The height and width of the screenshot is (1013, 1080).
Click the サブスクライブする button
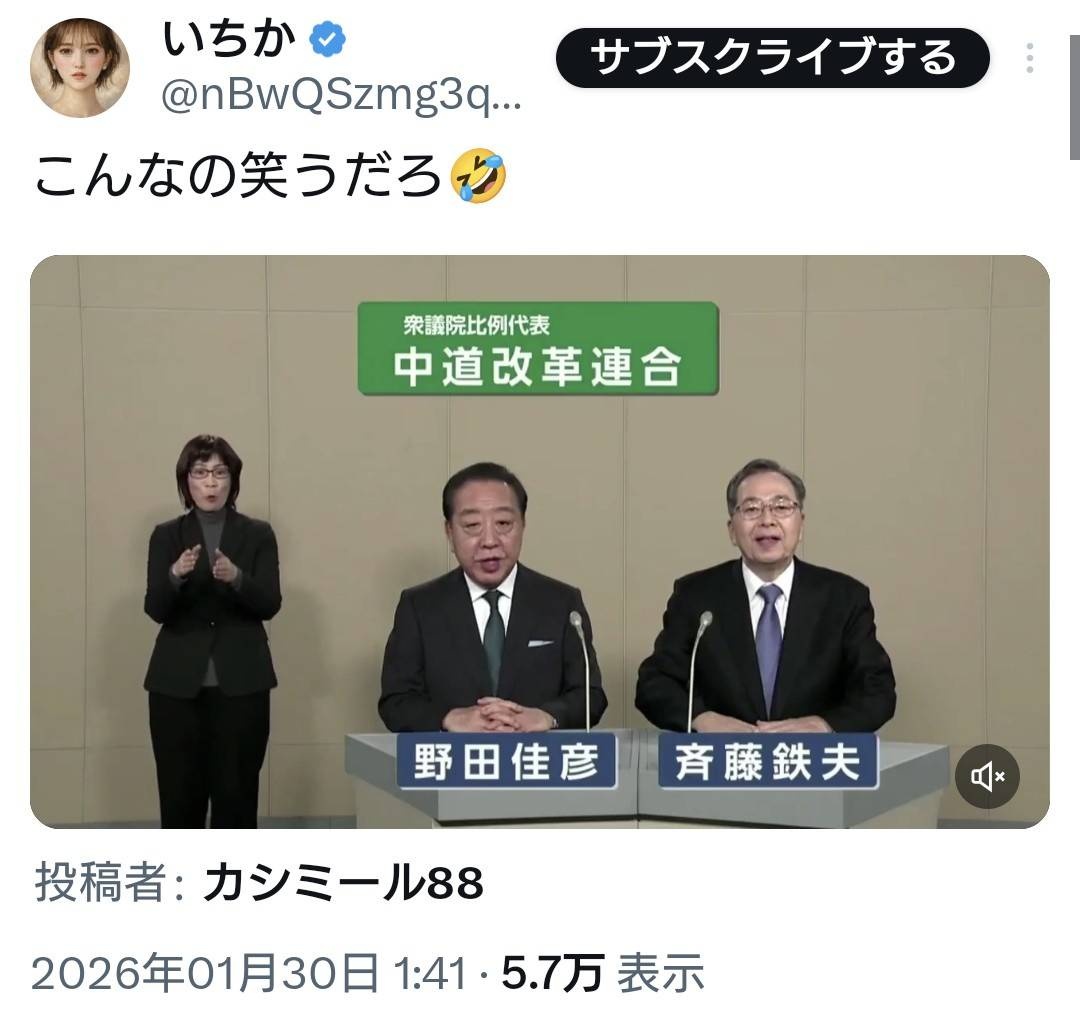pos(773,58)
